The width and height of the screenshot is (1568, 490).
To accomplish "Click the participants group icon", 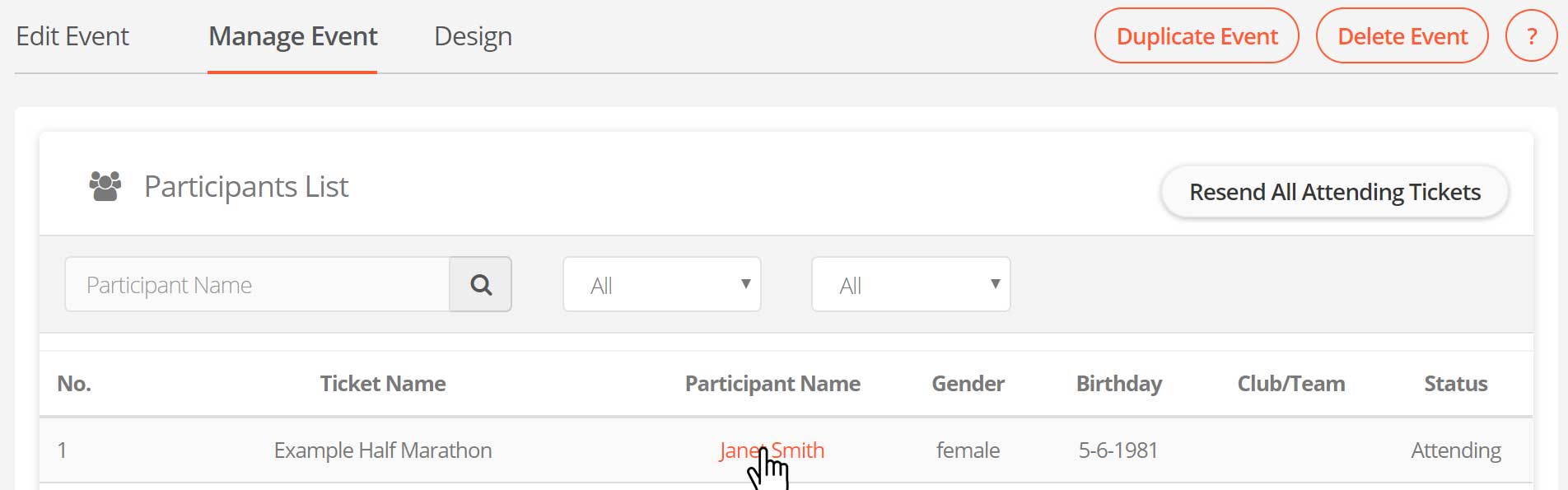I will tap(105, 186).
